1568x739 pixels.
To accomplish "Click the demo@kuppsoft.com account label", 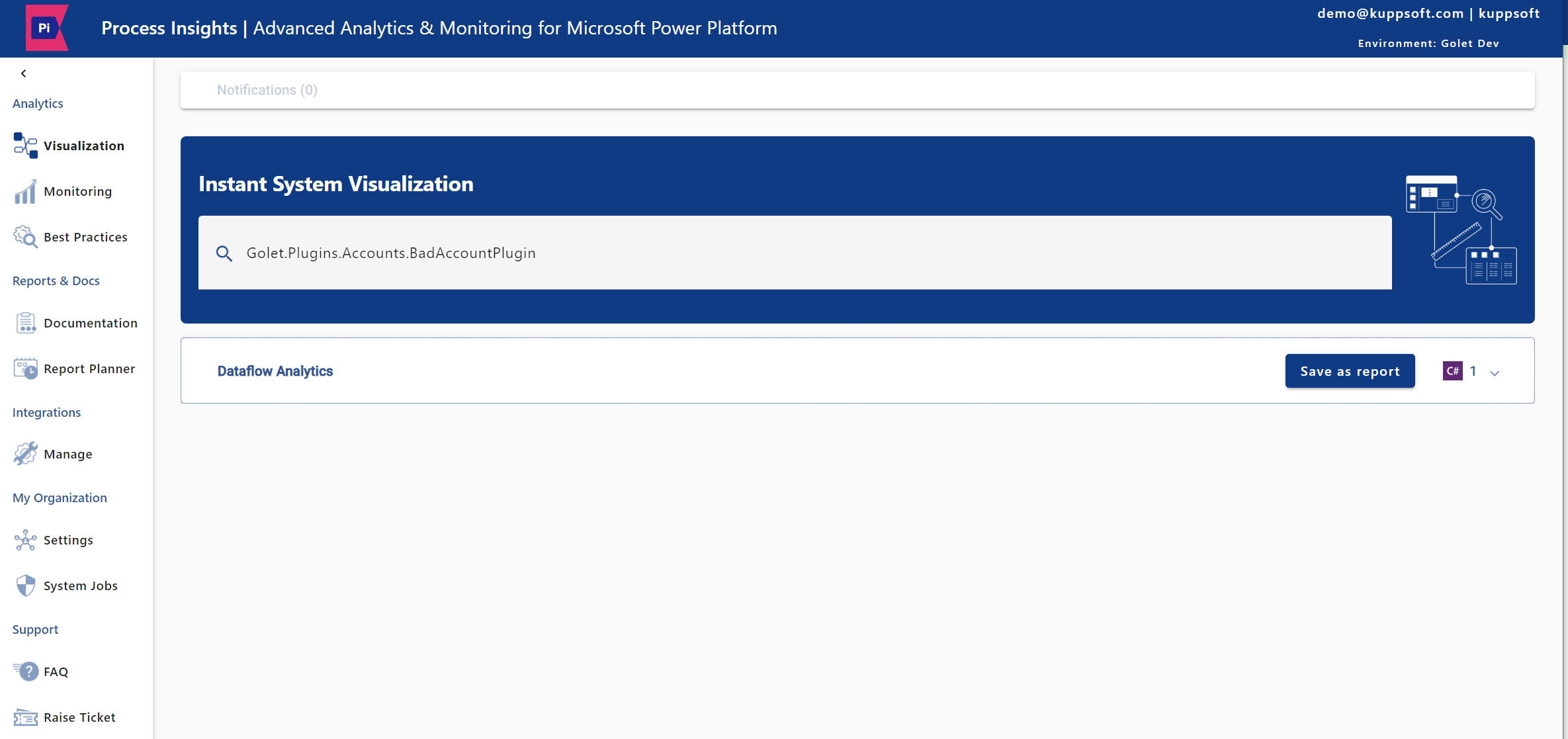I will 1390,13.
